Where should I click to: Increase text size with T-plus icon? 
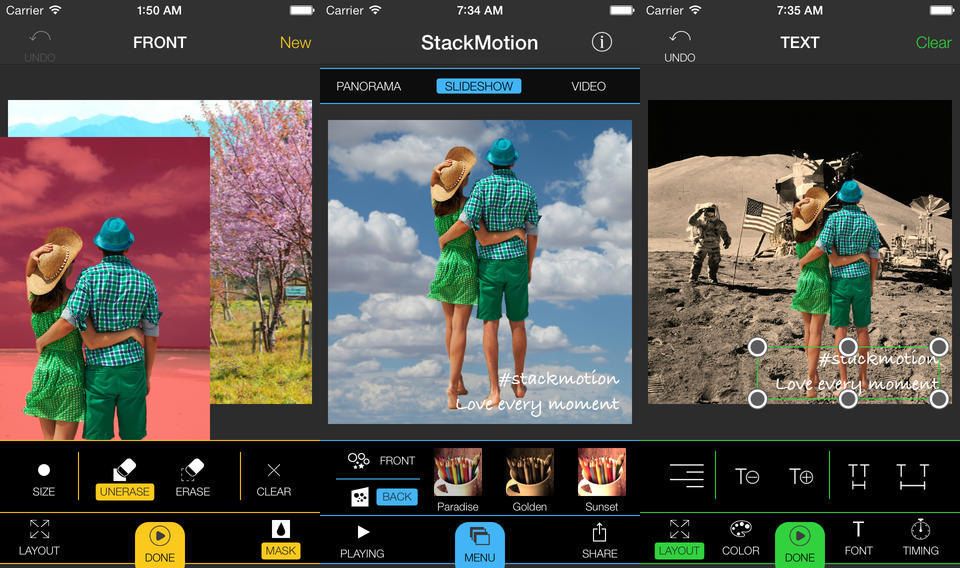pyautogui.click(x=801, y=476)
